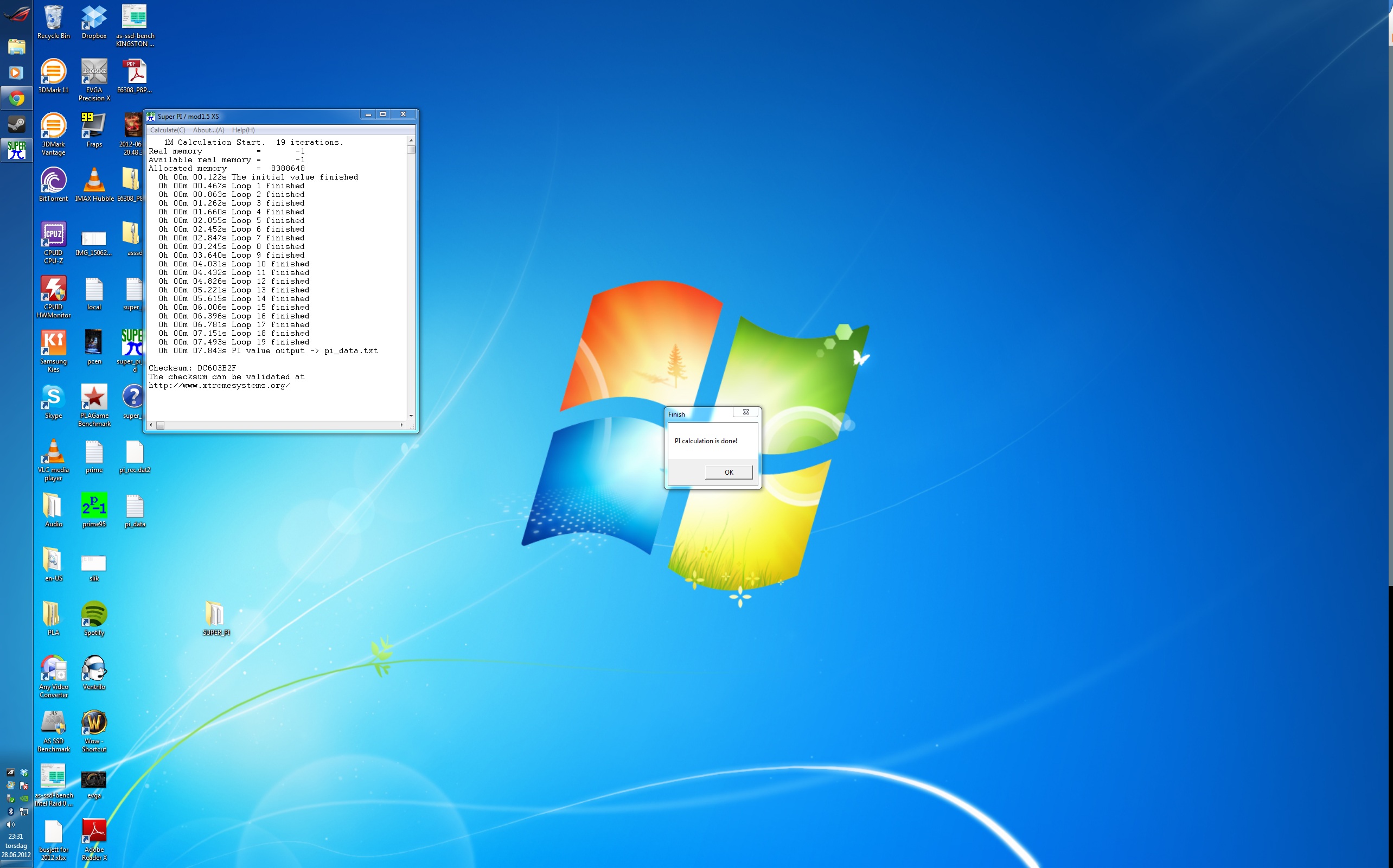Screen dimensions: 1393x868
Task: Select the pcen image file
Action: (x=94, y=347)
